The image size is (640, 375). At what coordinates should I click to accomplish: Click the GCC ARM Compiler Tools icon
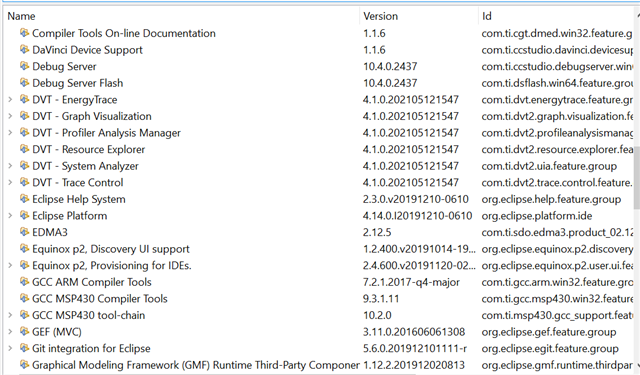tap(24, 282)
